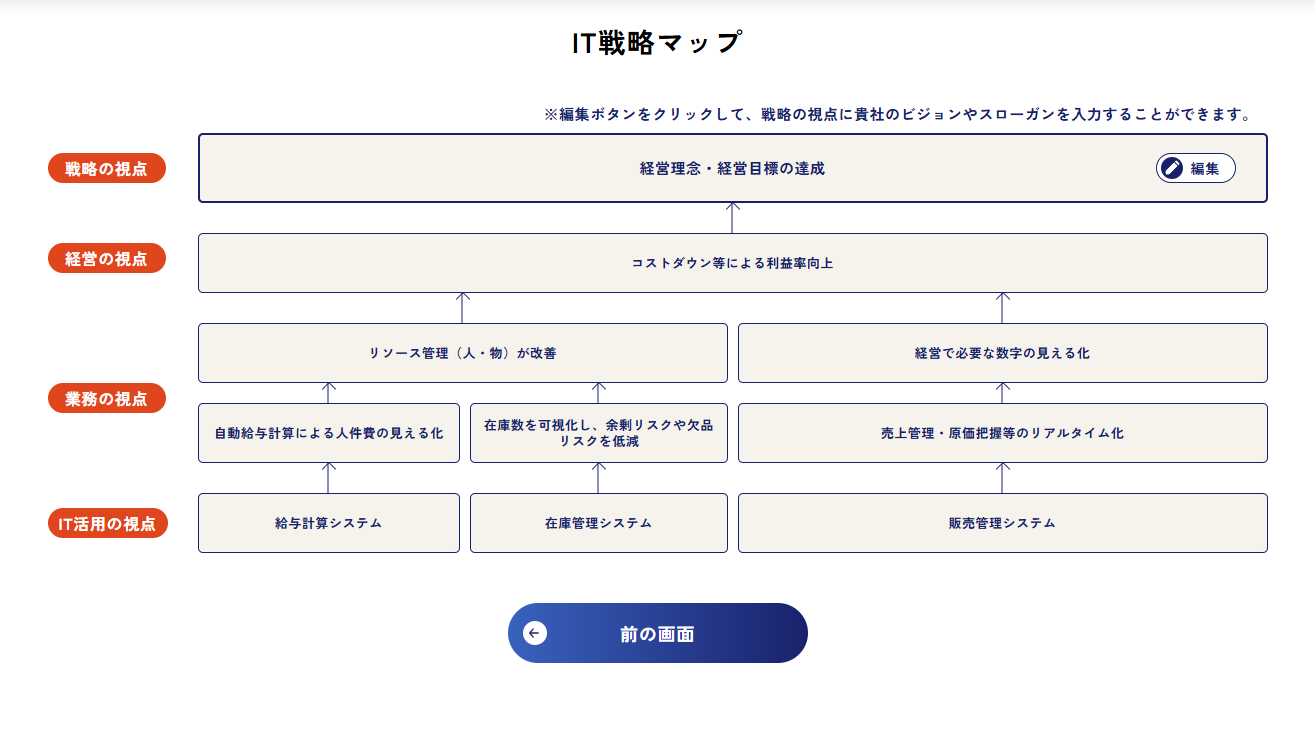Select the 自動給与計算による人件費の見える化 box
This screenshot has height=738, width=1315.
coord(328,433)
